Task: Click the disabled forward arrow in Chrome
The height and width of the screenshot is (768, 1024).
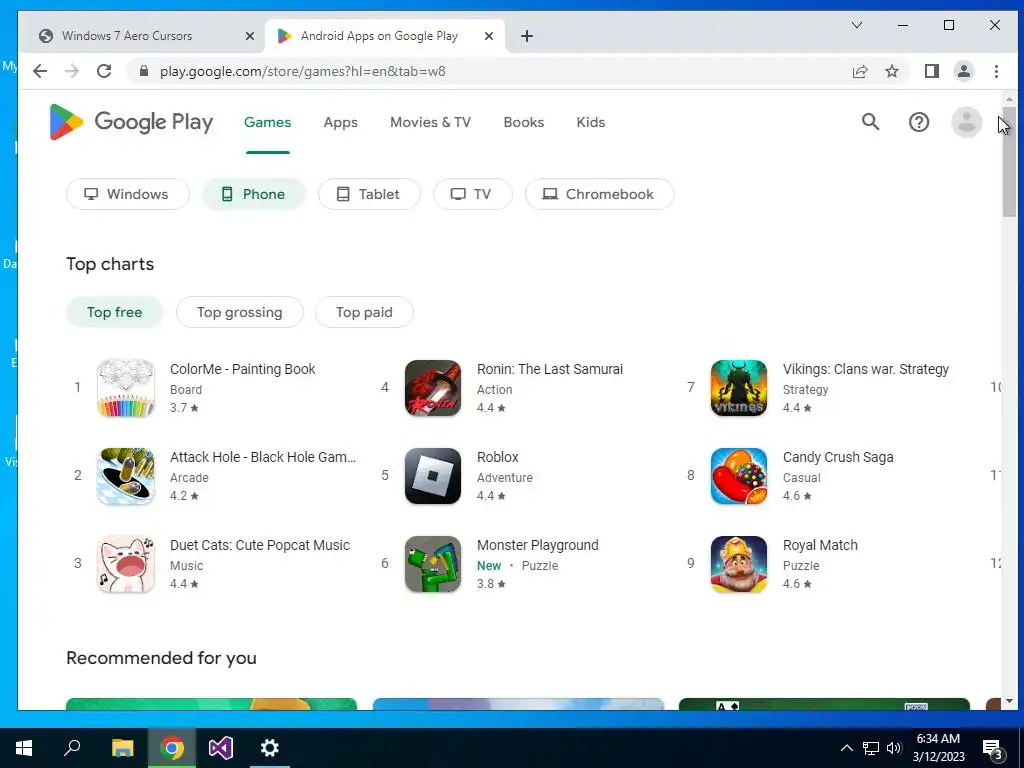Action: pos(72,71)
